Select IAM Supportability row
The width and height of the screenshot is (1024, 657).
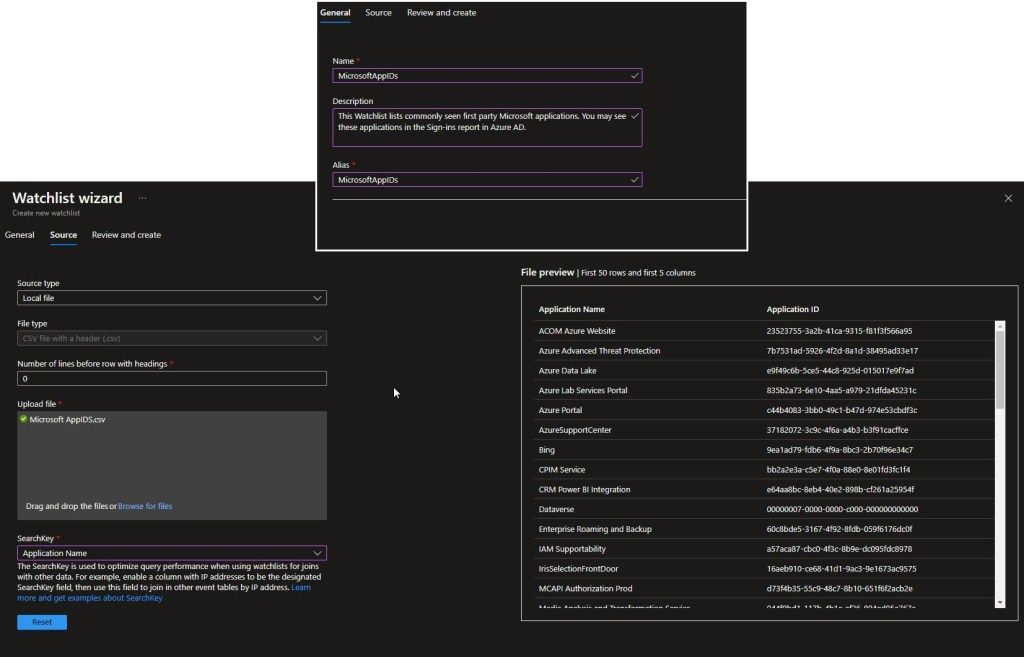click(x=763, y=549)
